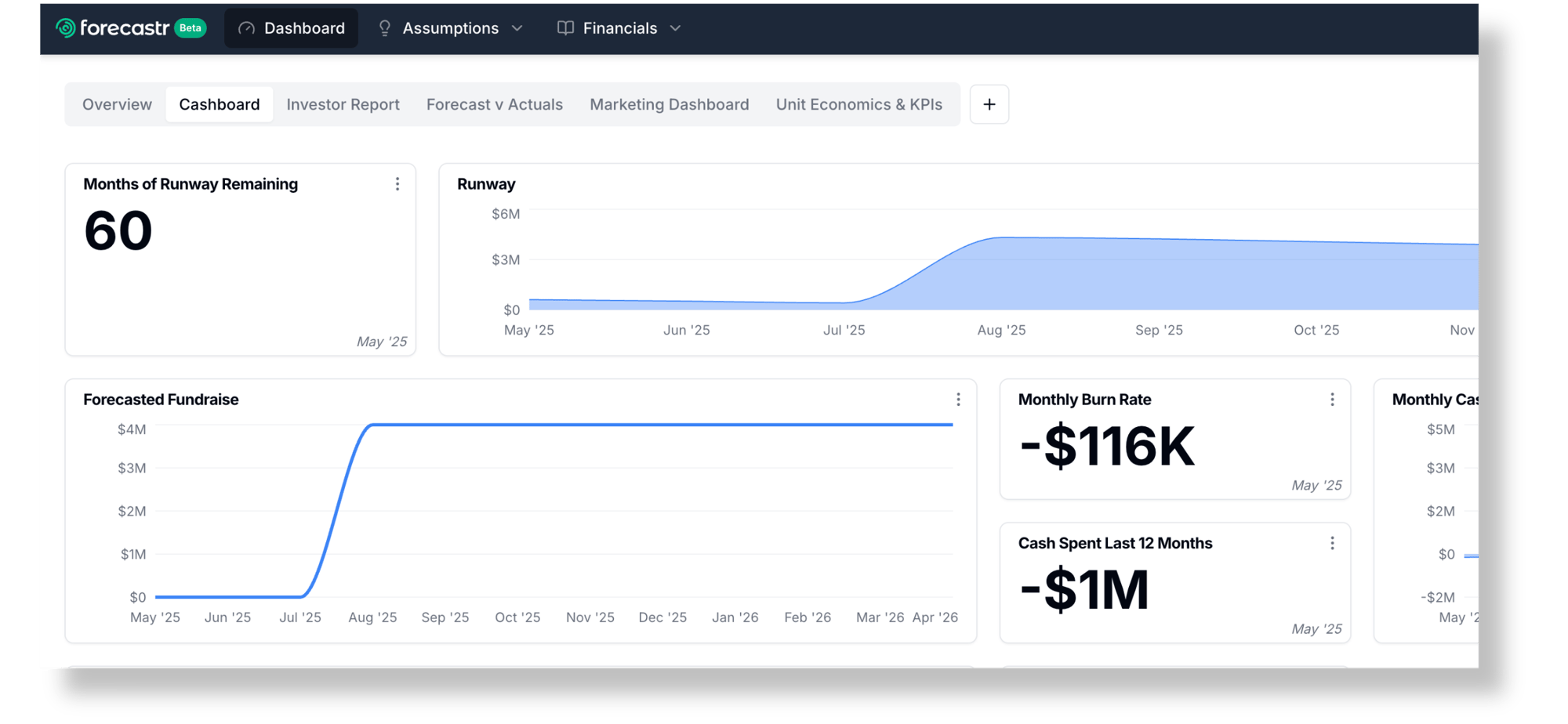Image resolution: width=1568 pixels, height=724 pixels.
Task: Click the Financials book icon
Action: 565,28
